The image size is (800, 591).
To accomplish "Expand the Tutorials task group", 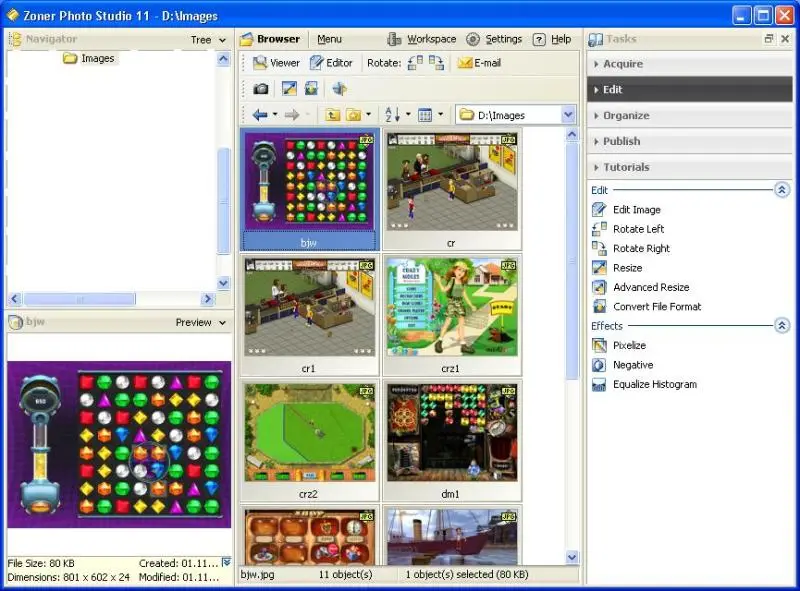I will coord(690,167).
